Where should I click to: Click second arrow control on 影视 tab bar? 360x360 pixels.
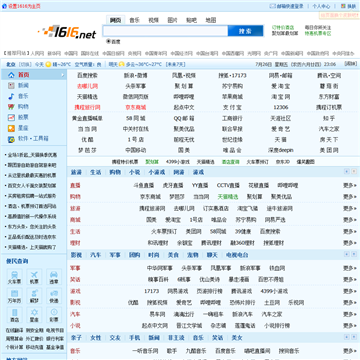tap(354, 254)
